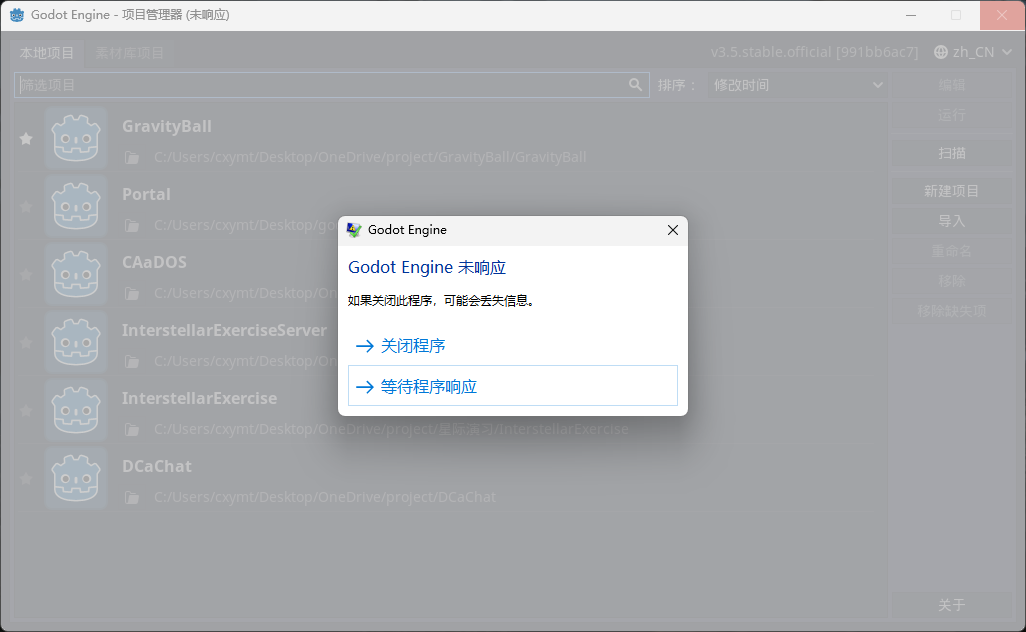Toggle the star on CAaDOS project
This screenshot has width=1026, height=632.
point(25,274)
